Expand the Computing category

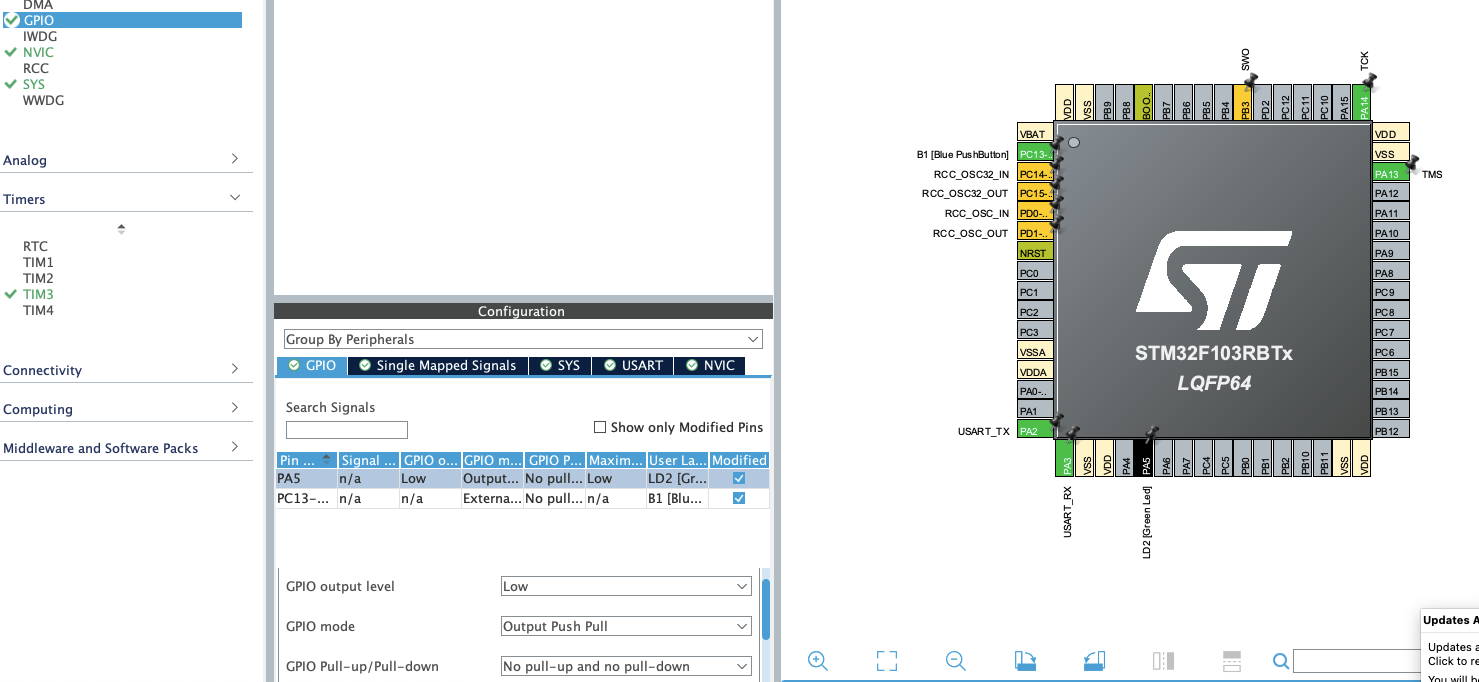coord(235,408)
